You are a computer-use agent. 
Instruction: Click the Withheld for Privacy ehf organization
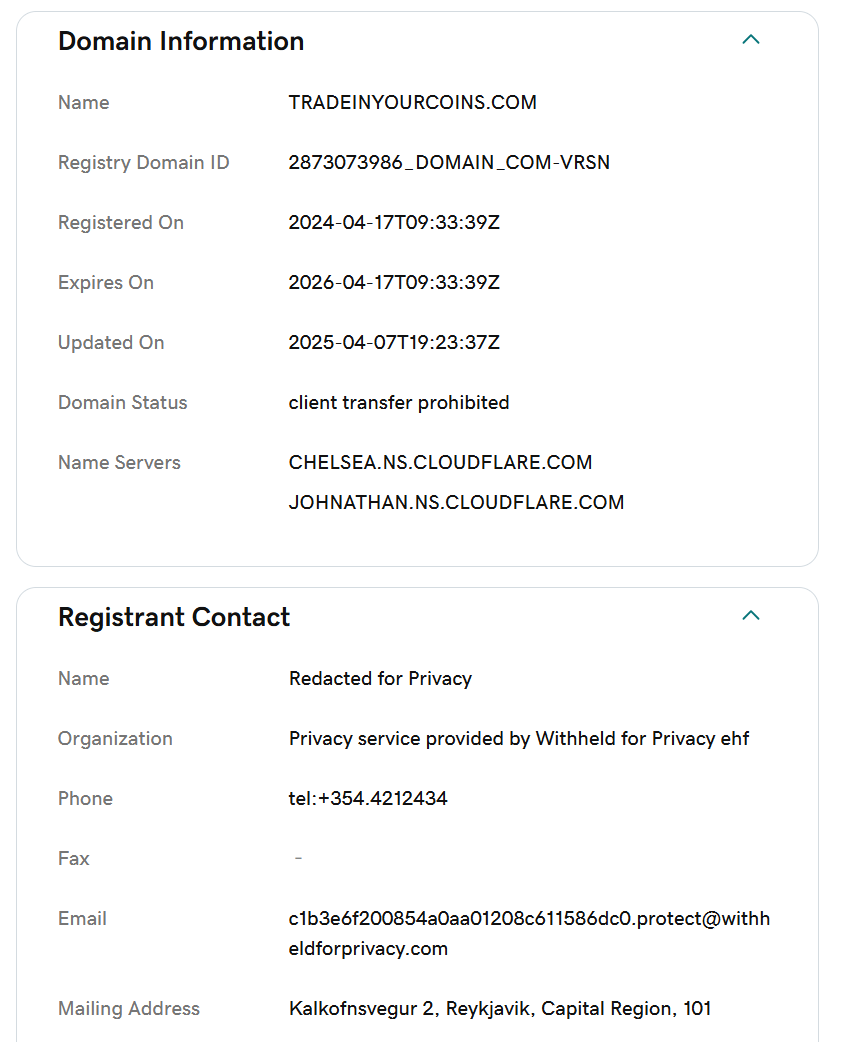[x=519, y=738]
